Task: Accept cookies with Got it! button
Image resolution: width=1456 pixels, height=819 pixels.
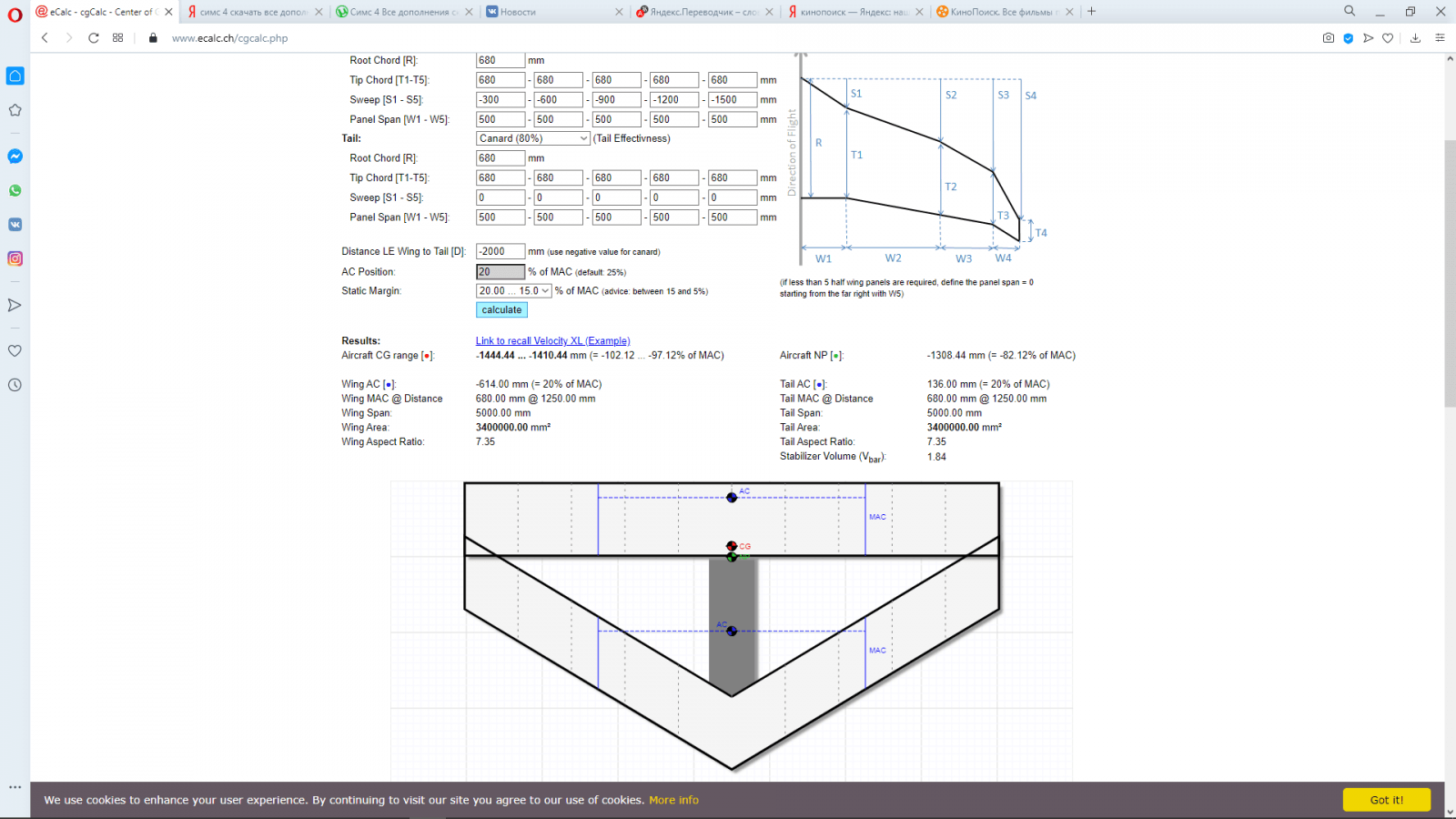Action: pyautogui.click(x=1386, y=800)
